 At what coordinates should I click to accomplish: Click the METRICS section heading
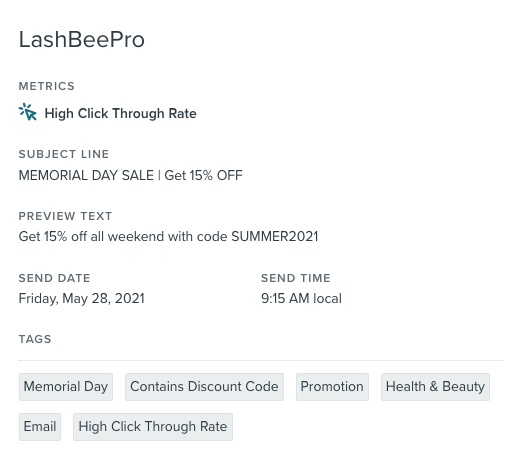[x=47, y=86]
